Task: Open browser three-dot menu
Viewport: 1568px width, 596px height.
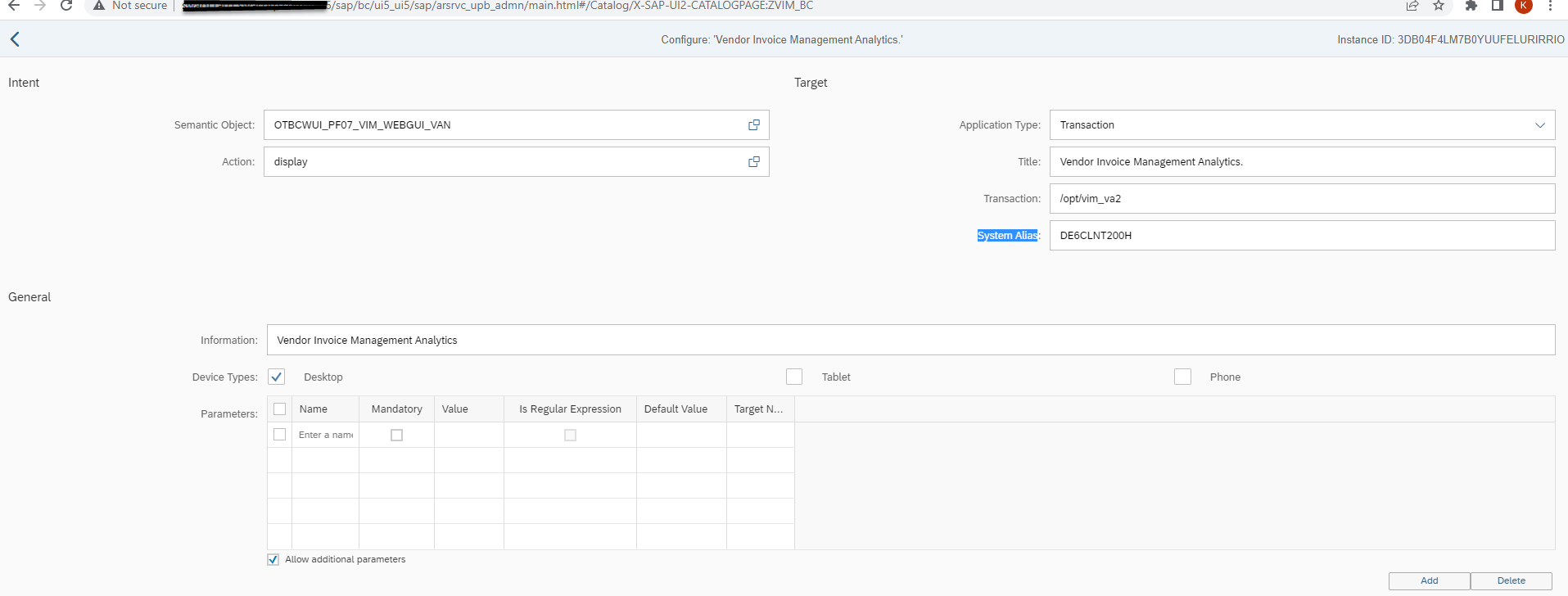Action: click(x=1550, y=6)
